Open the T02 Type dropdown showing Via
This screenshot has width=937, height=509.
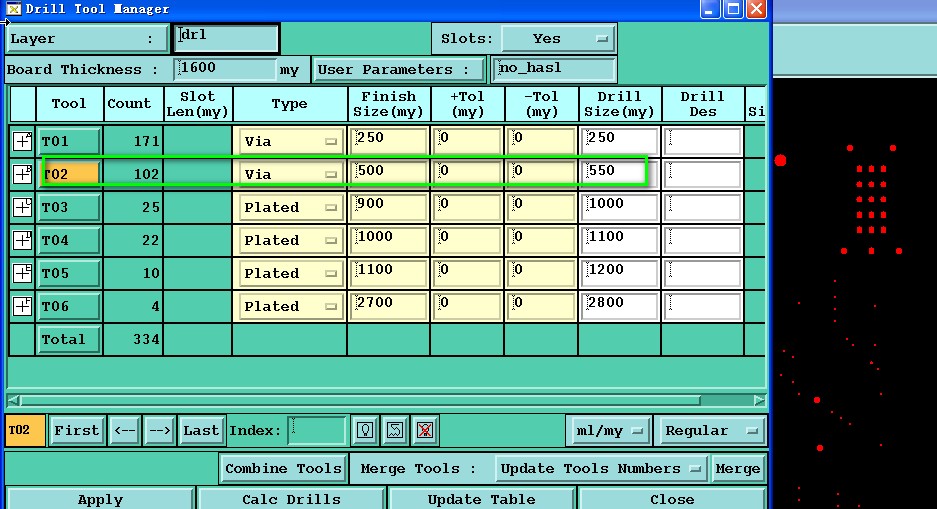pos(289,174)
